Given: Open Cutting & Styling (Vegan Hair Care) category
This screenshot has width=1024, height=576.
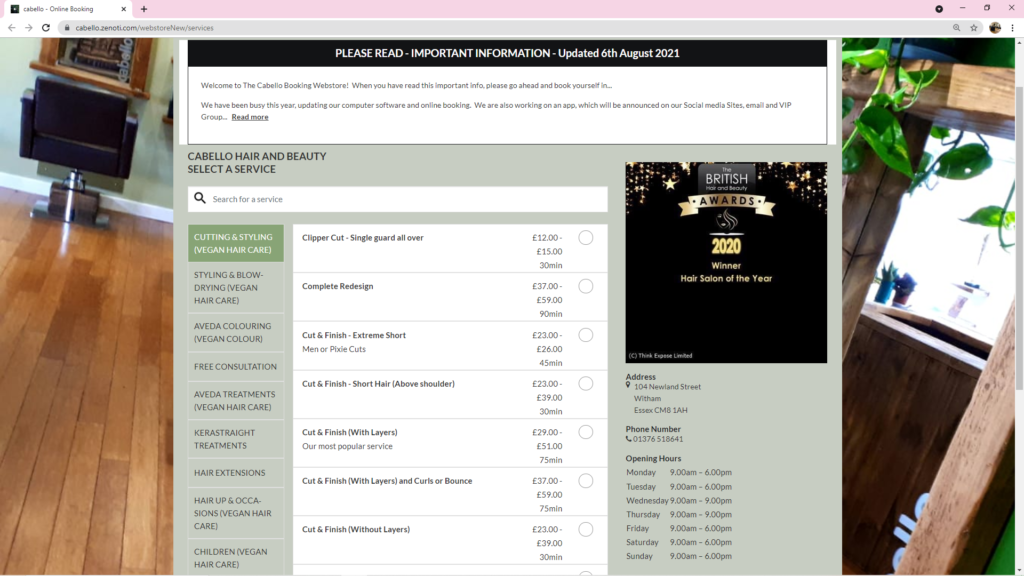Looking at the screenshot, I should (236, 243).
